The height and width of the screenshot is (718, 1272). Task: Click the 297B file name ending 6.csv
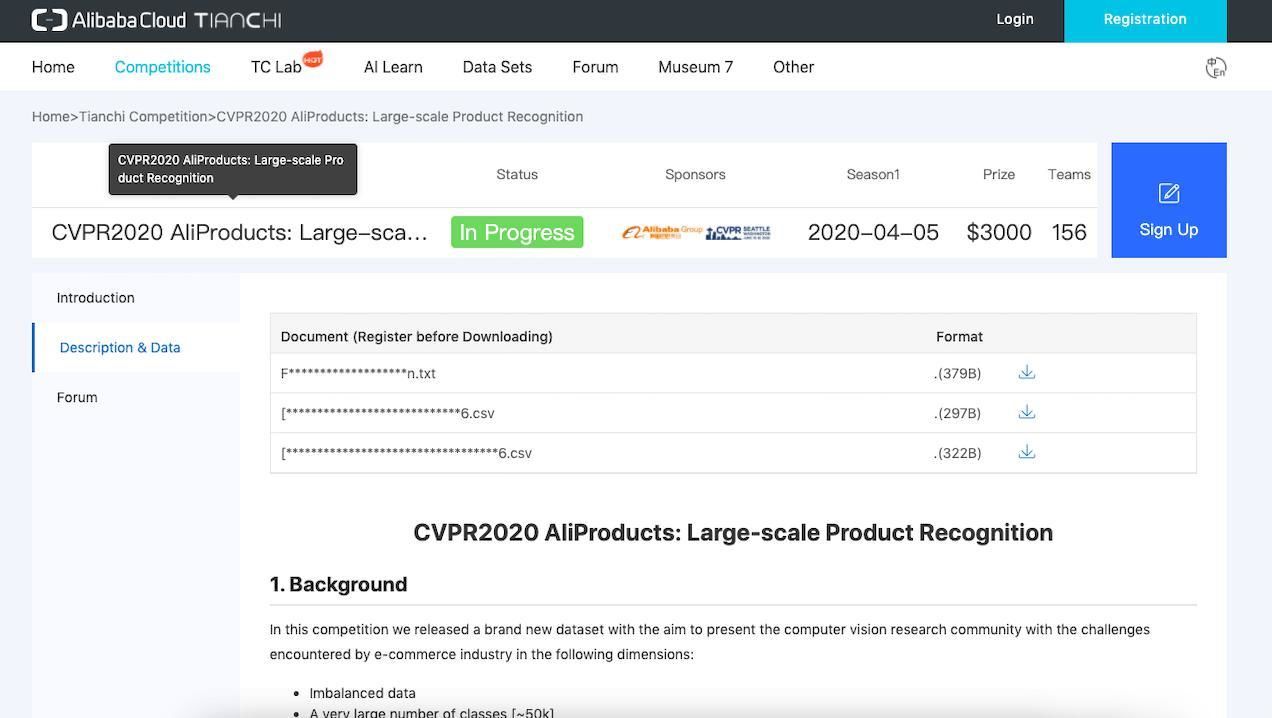tap(387, 413)
